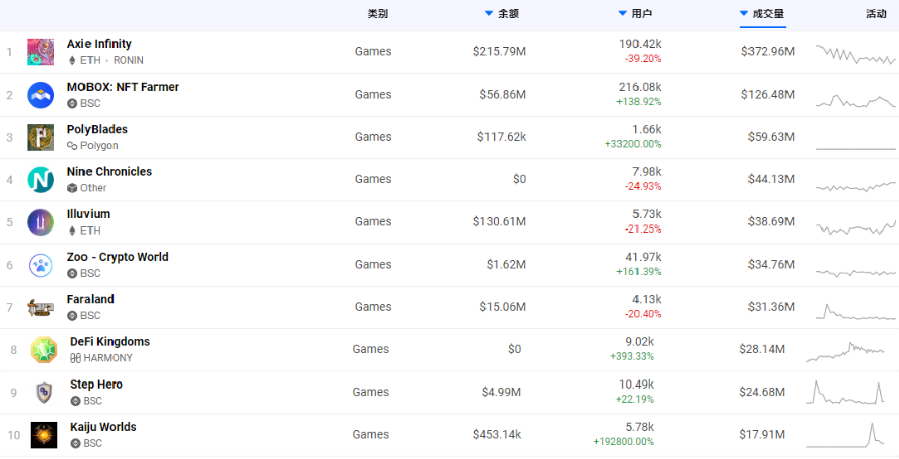The image size is (899, 459).
Task: Select the +393.33% change for DeFi Kingdoms
Action: point(632,356)
